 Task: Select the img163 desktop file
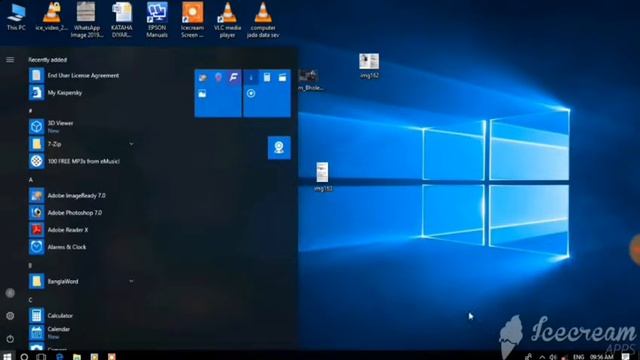coord(322,176)
